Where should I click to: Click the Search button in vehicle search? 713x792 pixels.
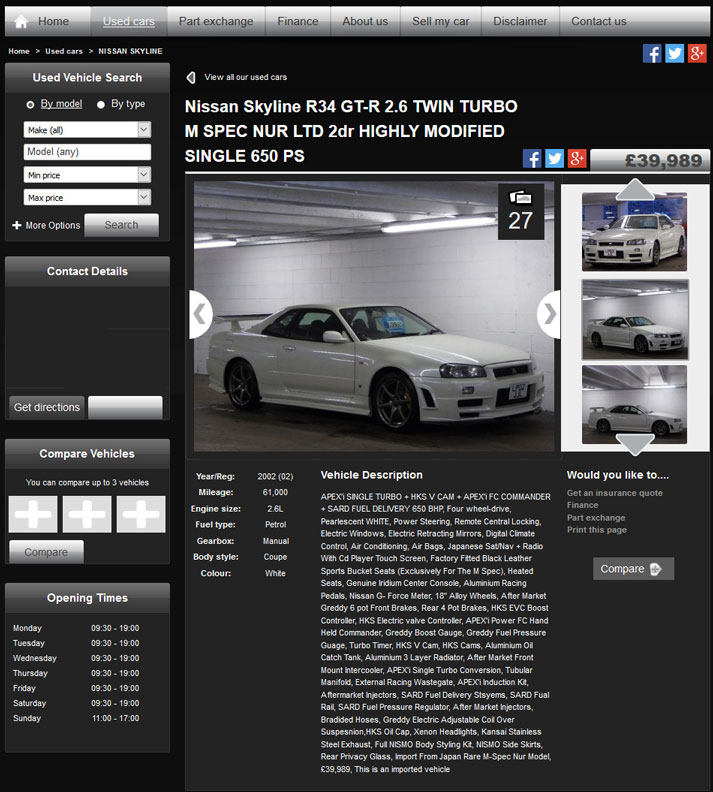(x=121, y=225)
